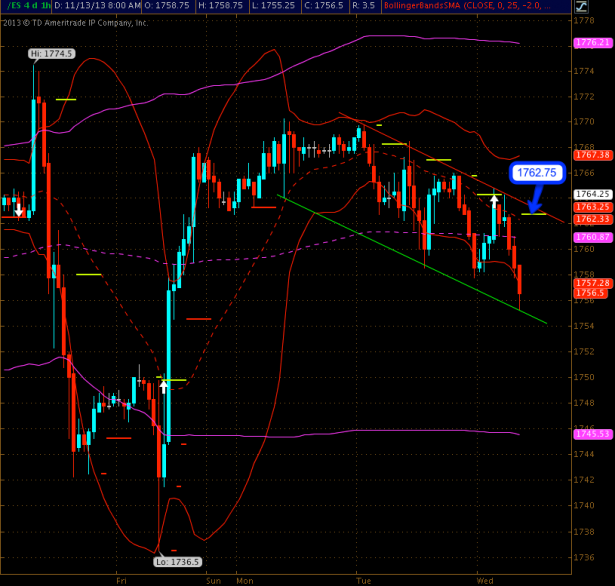This screenshot has width=615, height=586.
Task: Click the white up arrow near Friday's low
Action: (163, 385)
